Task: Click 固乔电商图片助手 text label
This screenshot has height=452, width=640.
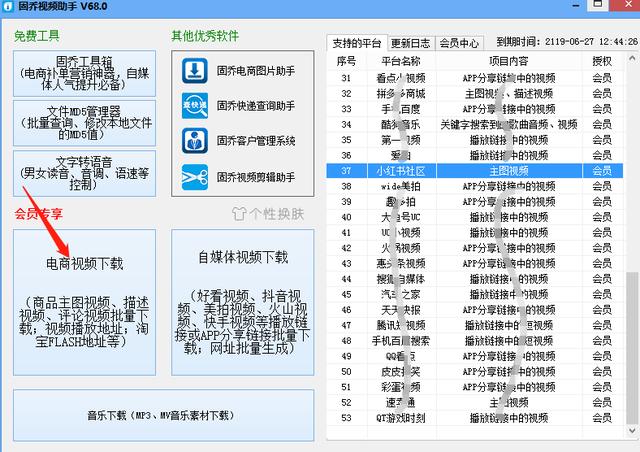Action: (256, 71)
